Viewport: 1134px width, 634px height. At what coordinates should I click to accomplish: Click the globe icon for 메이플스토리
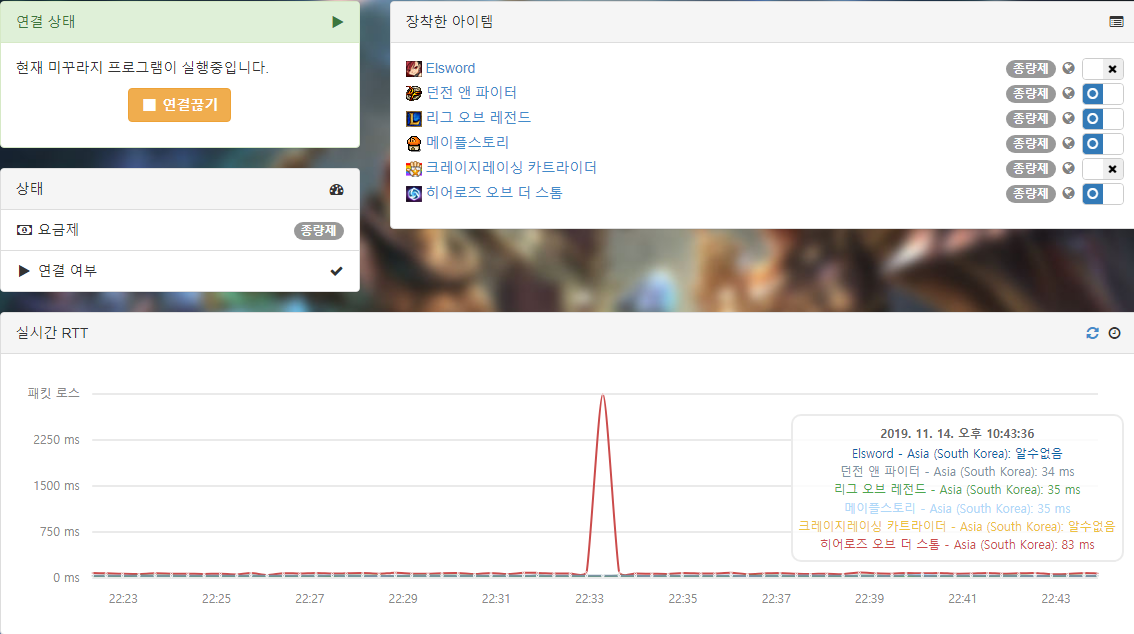coord(1068,143)
